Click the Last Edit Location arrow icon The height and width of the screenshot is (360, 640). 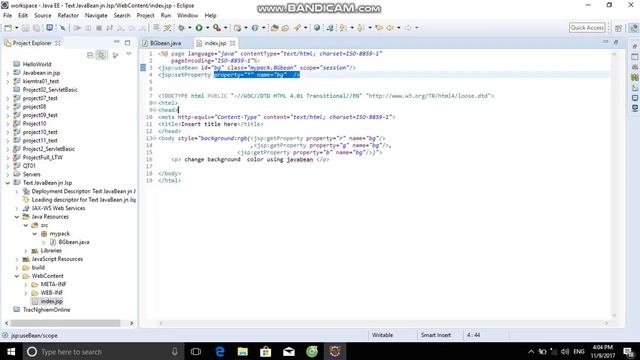coord(379,28)
